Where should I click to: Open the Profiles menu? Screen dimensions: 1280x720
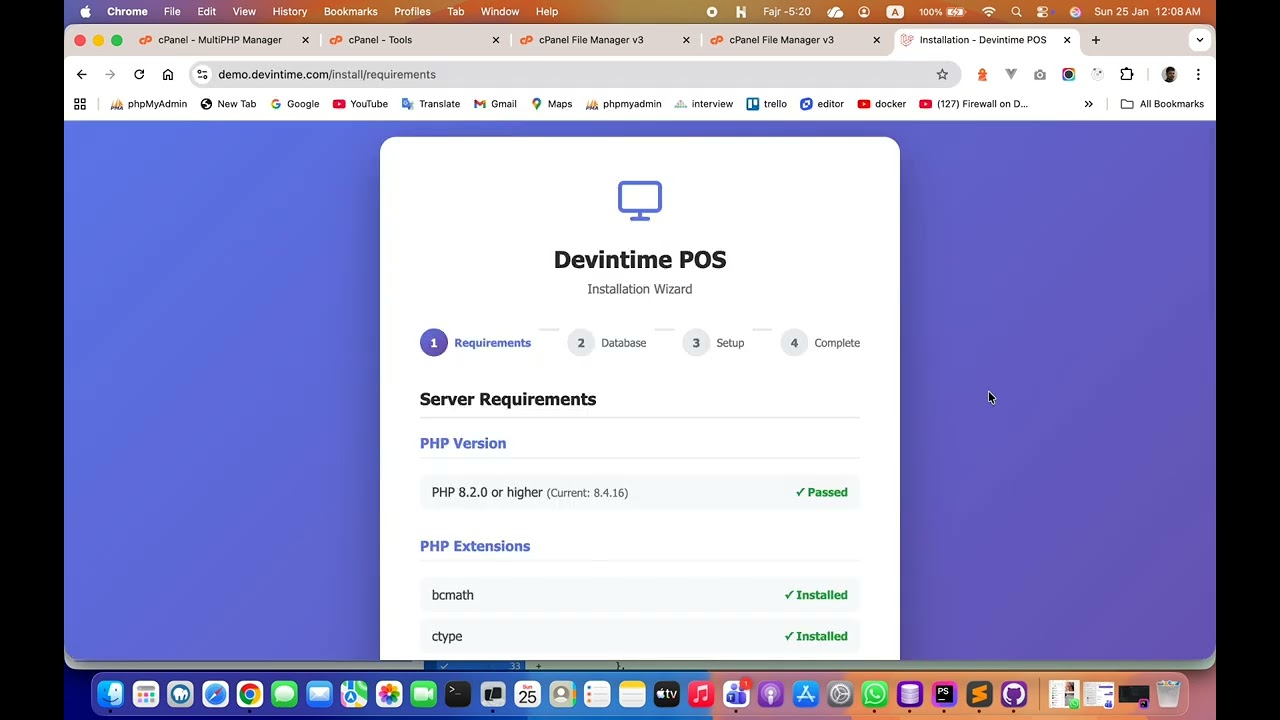(412, 12)
